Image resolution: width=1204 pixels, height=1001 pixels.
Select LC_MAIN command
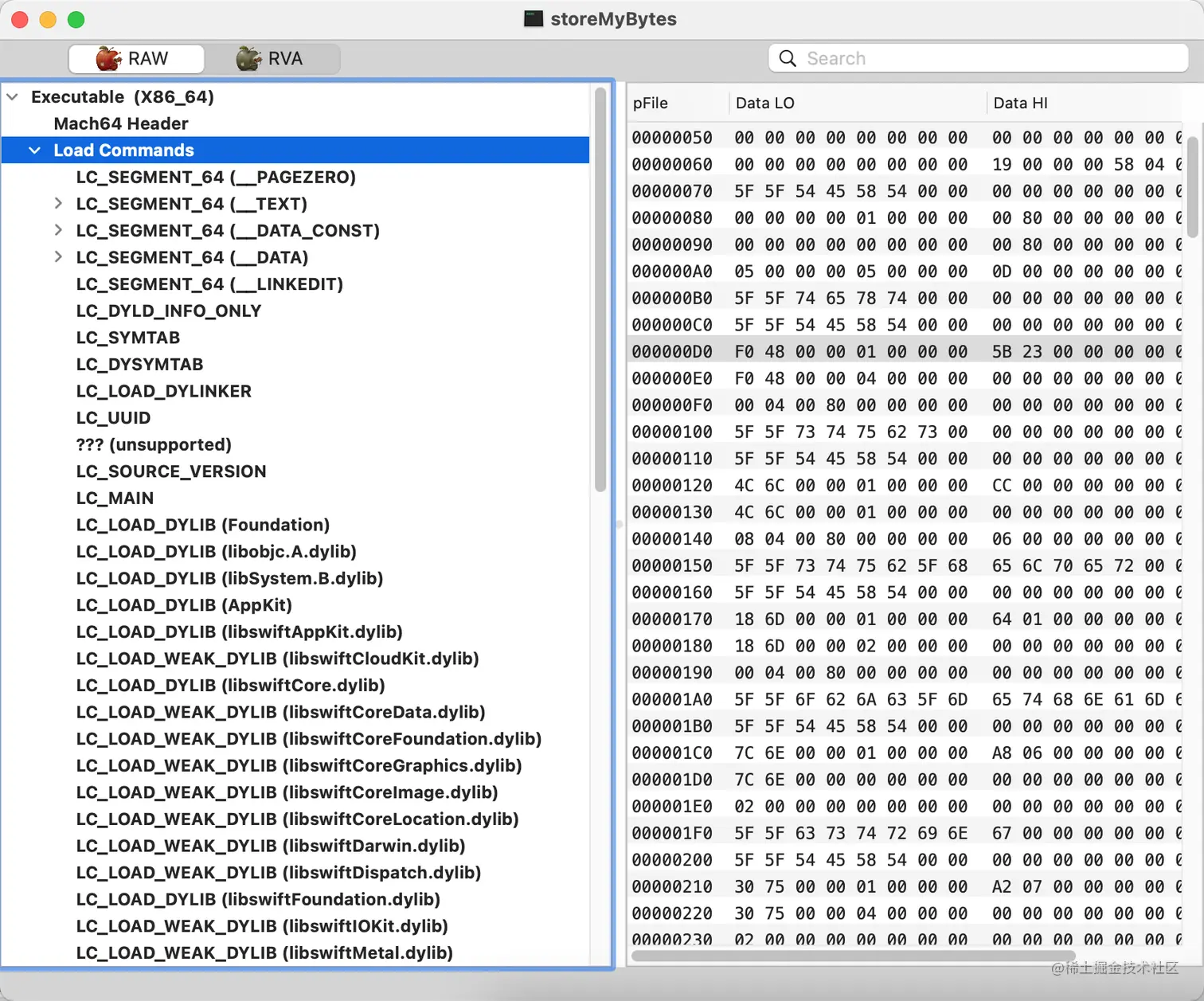coord(115,498)
